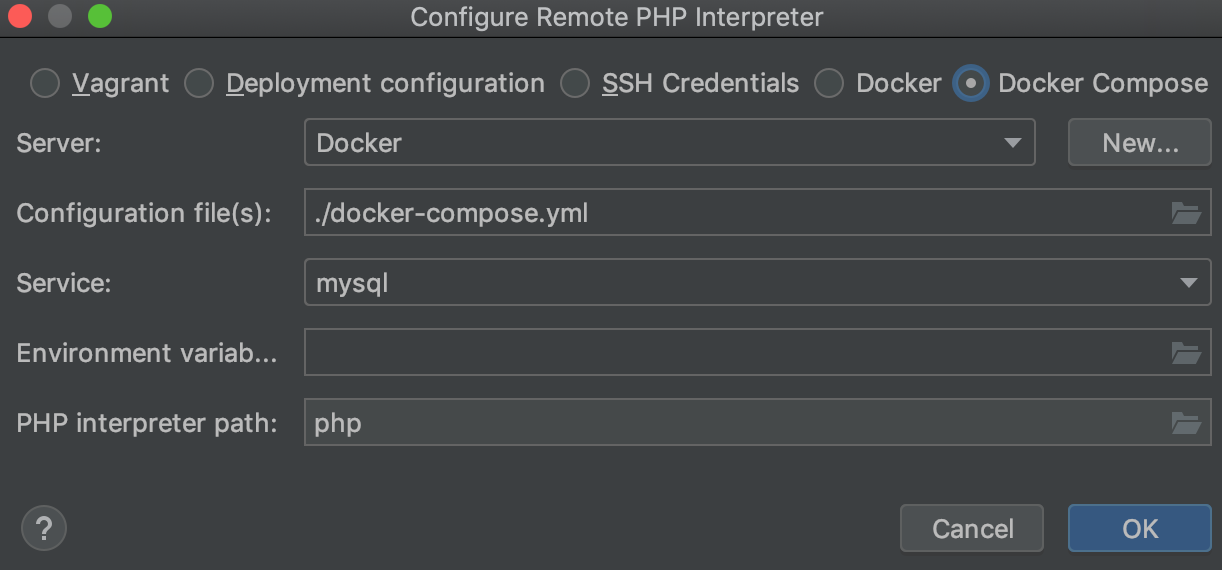This screenshot has width=1222, height=570.
Task: Open the Service dropdown showing mysql
Action: pos(757,283)
